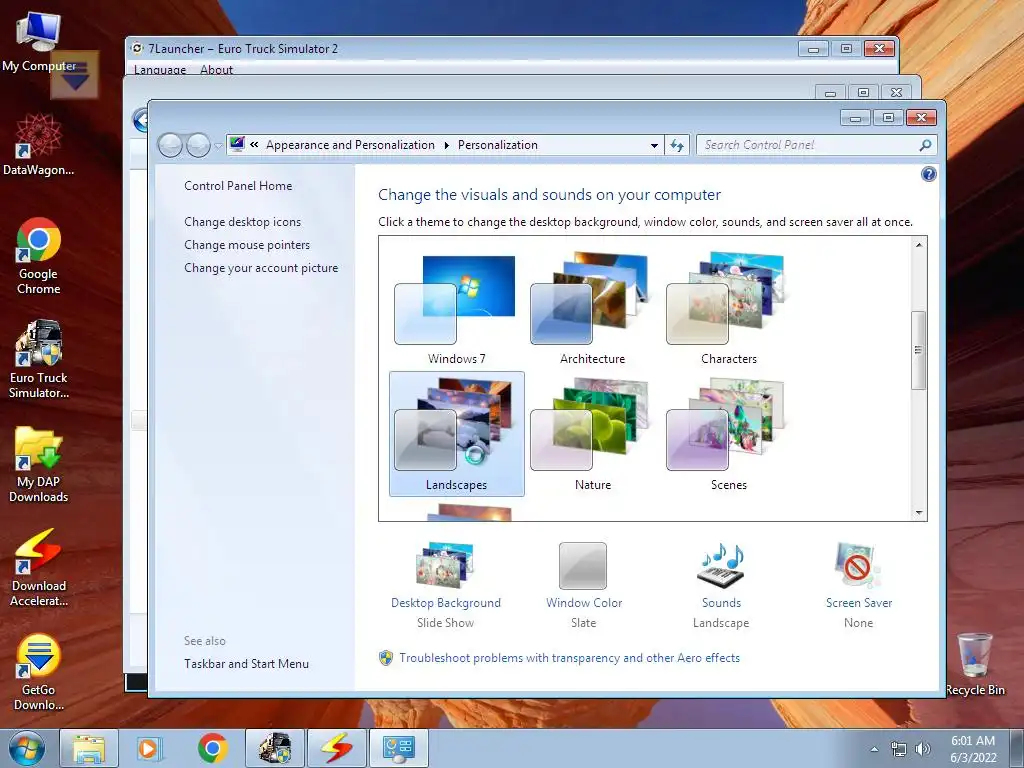Click the volume speaker tray icon
Screen dimensions: 1024x768
[922, 749]
